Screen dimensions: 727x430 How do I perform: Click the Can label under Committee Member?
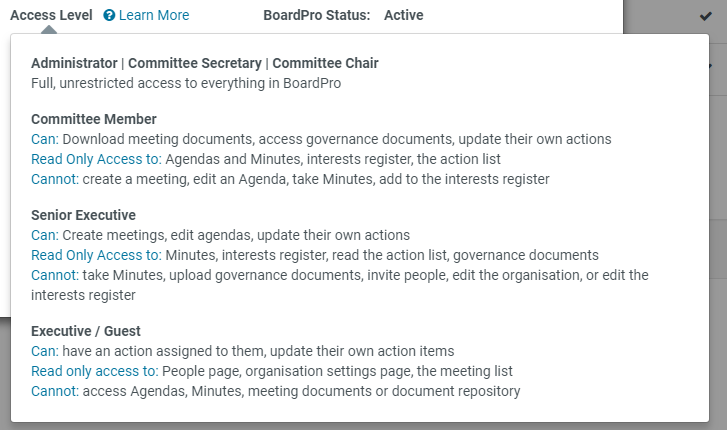pos(44,139)
